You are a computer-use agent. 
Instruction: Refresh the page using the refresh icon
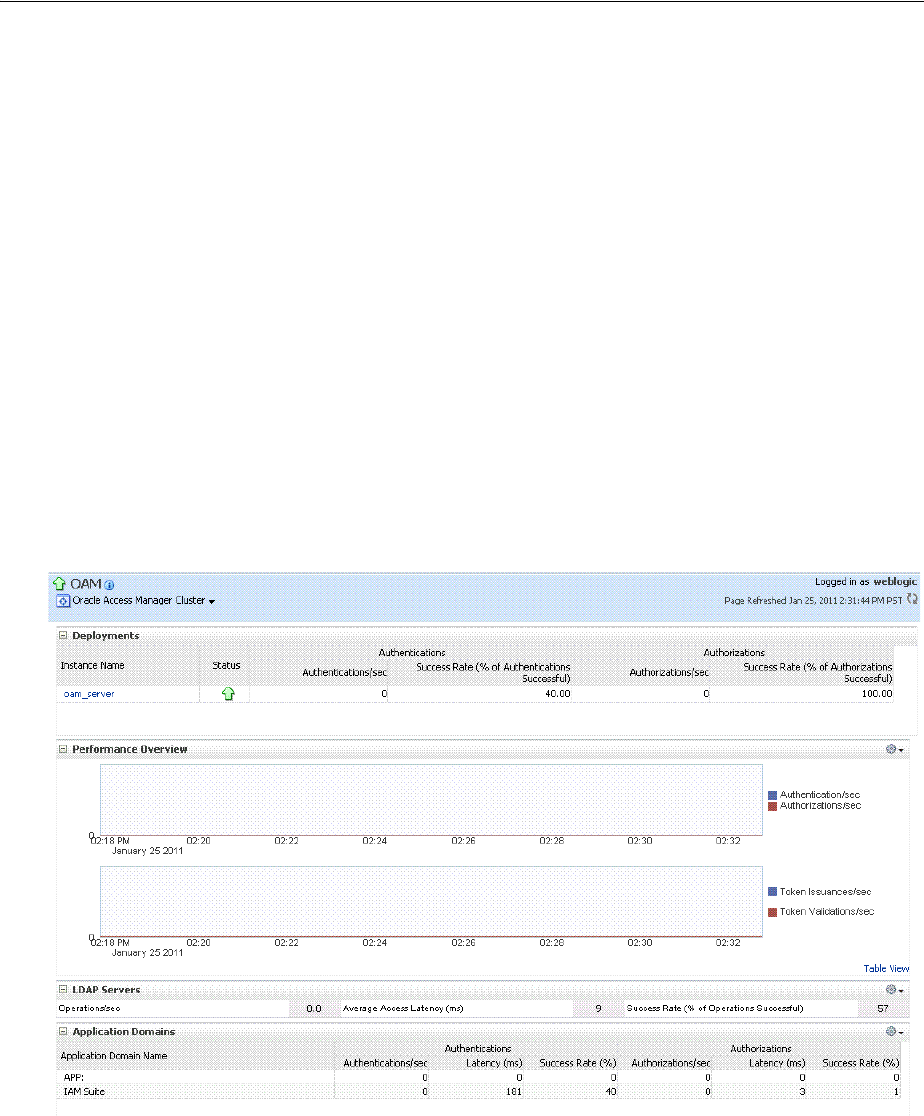[912, 599]
